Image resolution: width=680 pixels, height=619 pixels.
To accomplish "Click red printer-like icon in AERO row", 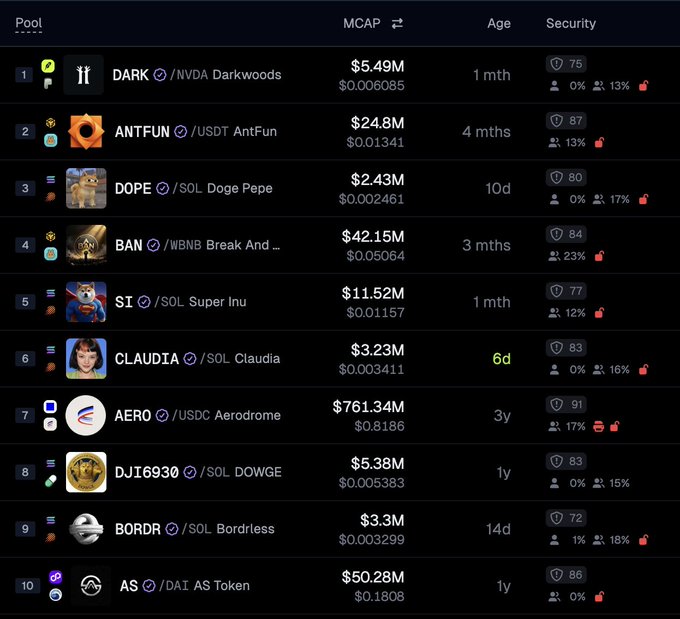I will (598, 426).
